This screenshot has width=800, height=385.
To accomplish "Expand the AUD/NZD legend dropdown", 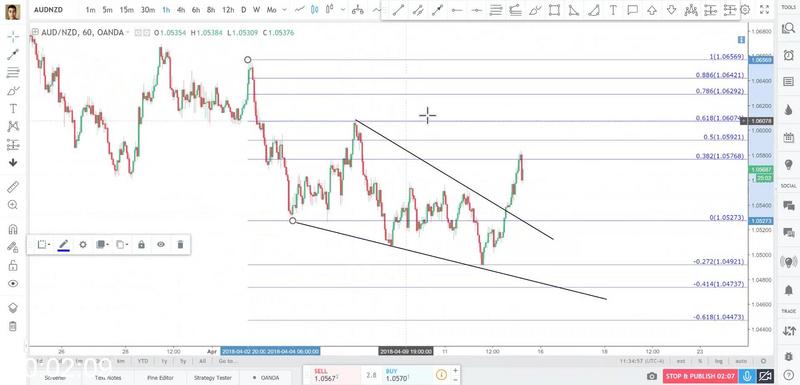I will 127,33.
